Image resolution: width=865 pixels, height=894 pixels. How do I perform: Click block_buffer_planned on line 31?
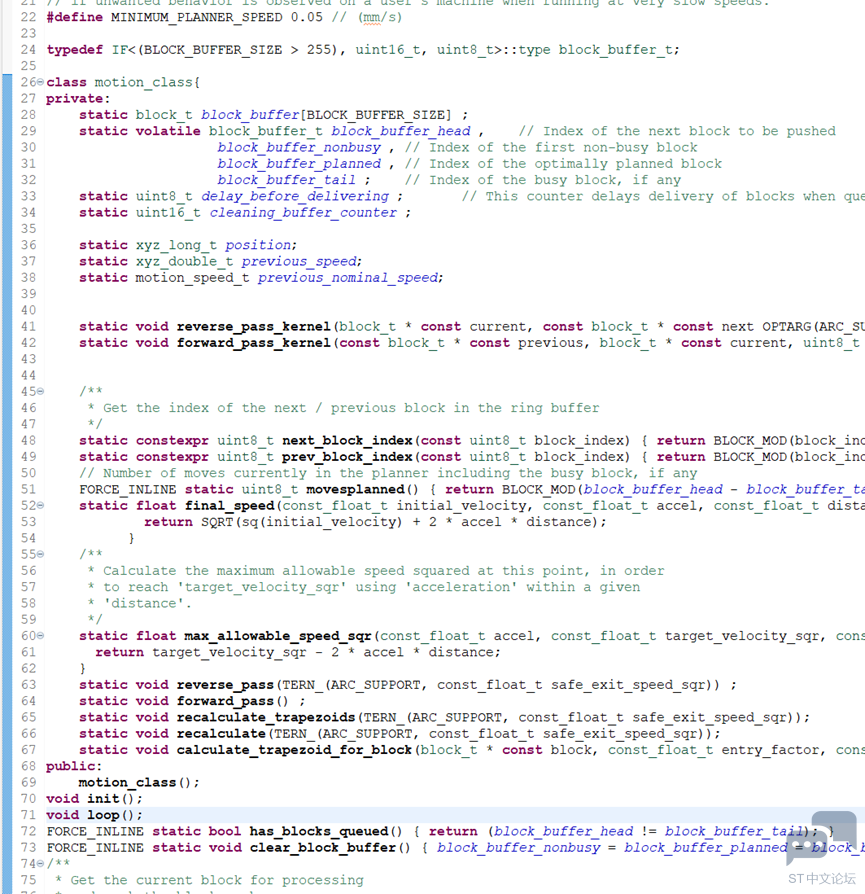point(299,164)
